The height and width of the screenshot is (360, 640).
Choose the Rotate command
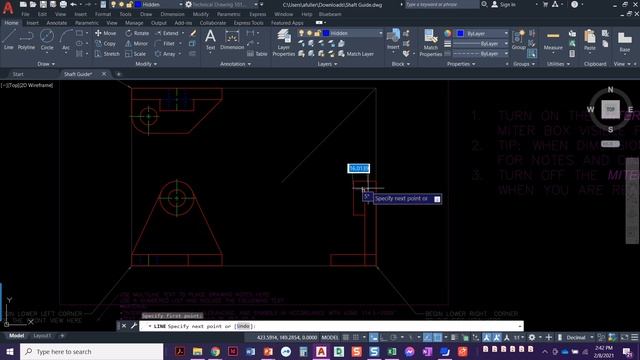[137, 33]
